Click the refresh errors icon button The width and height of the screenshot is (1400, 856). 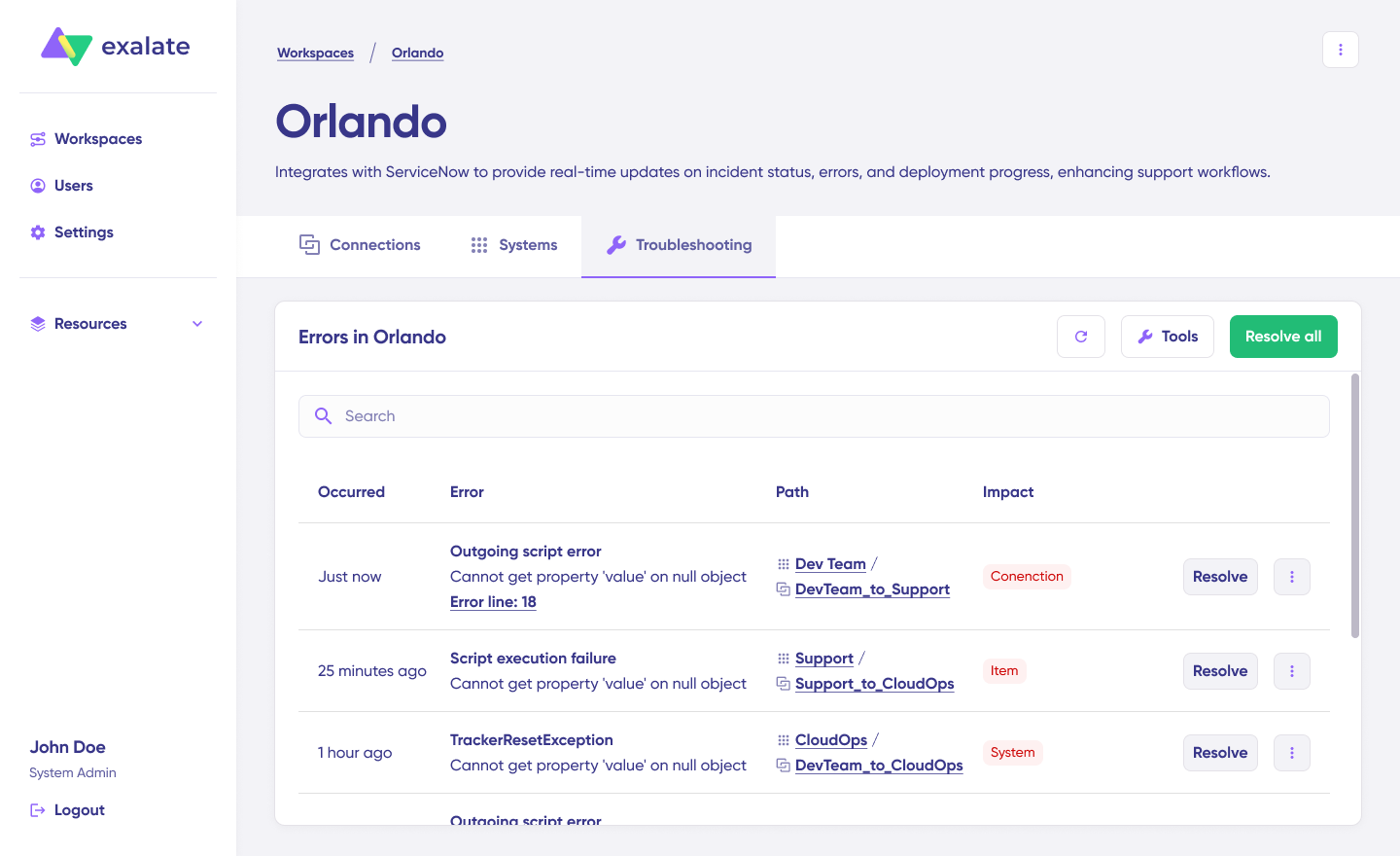1081,337
